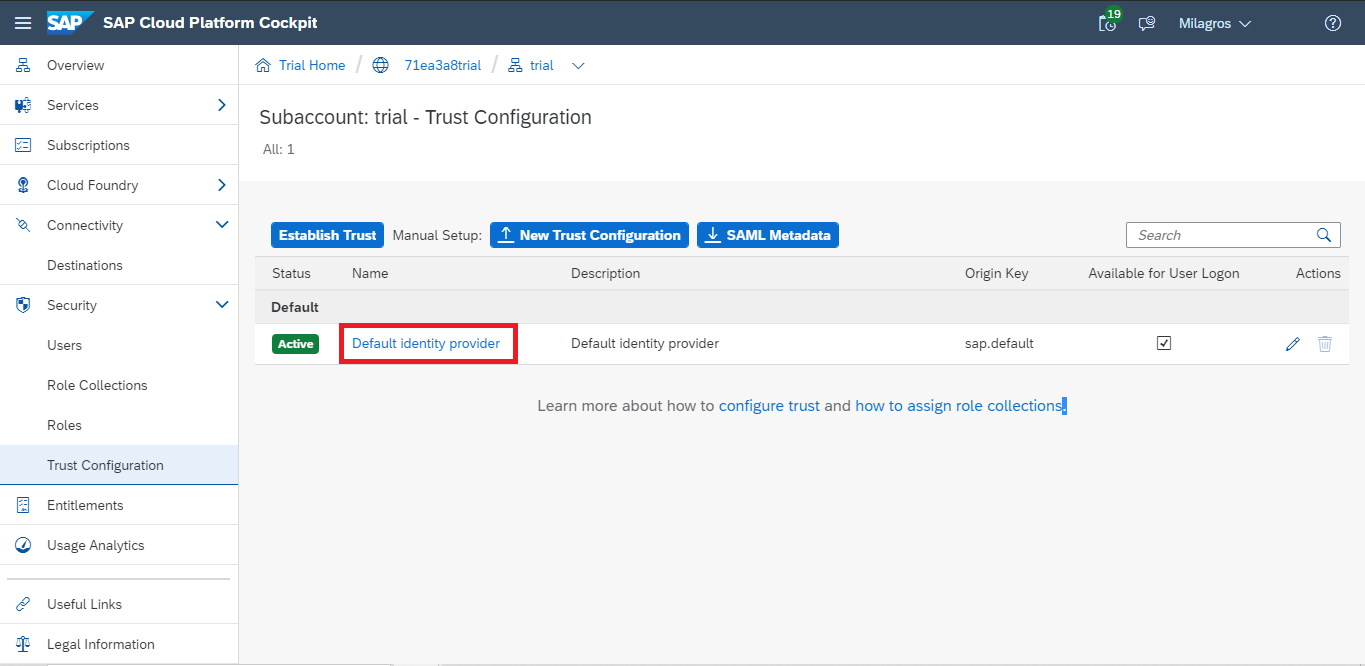Select Role Collections in sidebar
This screenshot has height=666, width=1365.
click(x=97, y=385)
